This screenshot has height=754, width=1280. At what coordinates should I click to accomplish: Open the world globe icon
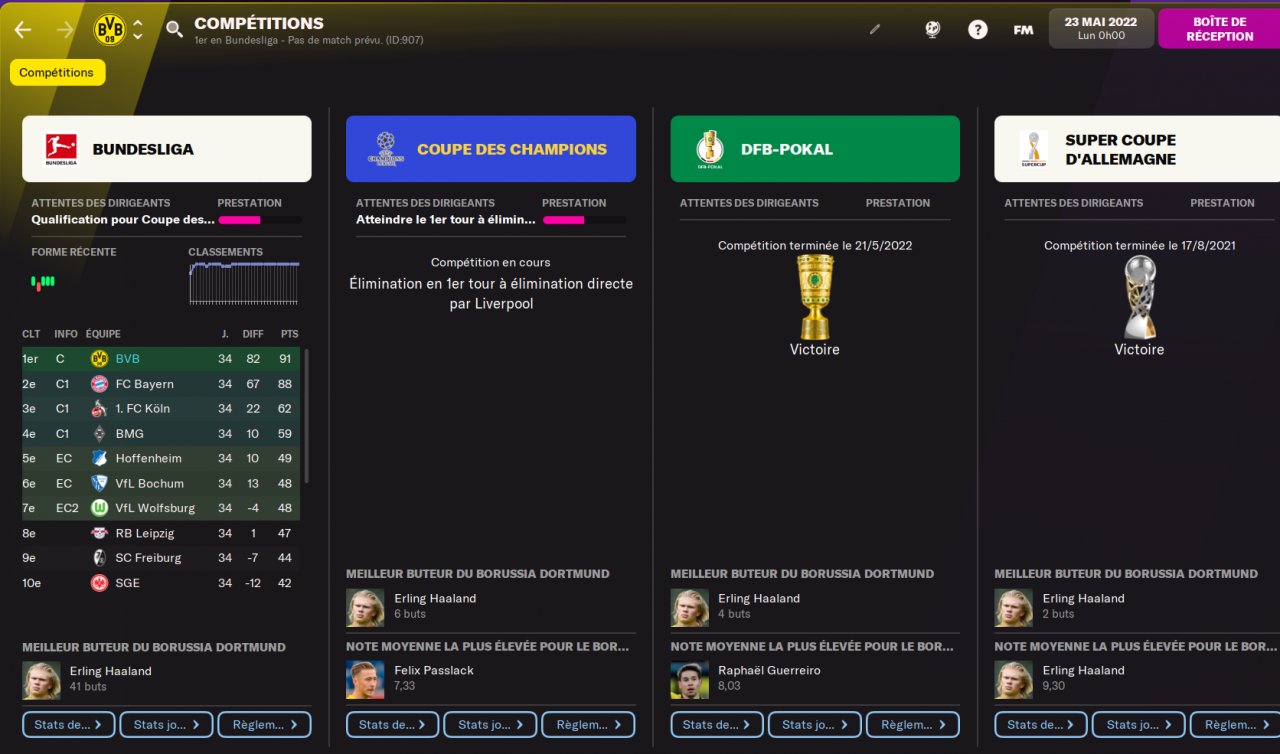pyautogui.click(x=932, y=30)
